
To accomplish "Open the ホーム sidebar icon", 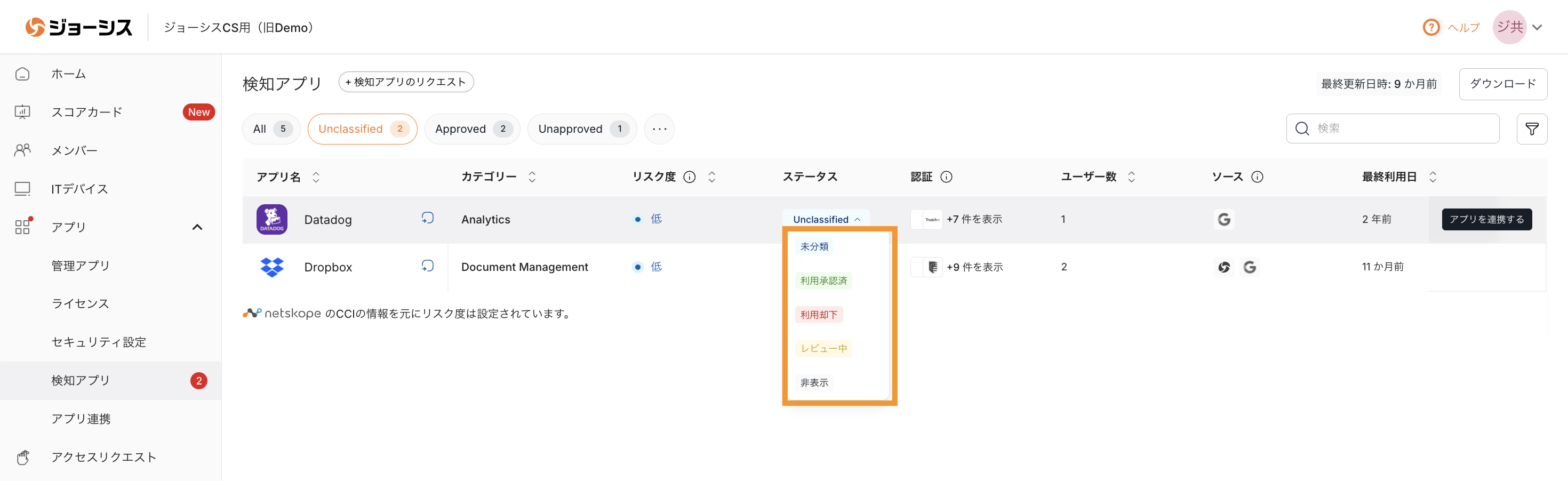I will pyautogui.click(x=22, y=73).
